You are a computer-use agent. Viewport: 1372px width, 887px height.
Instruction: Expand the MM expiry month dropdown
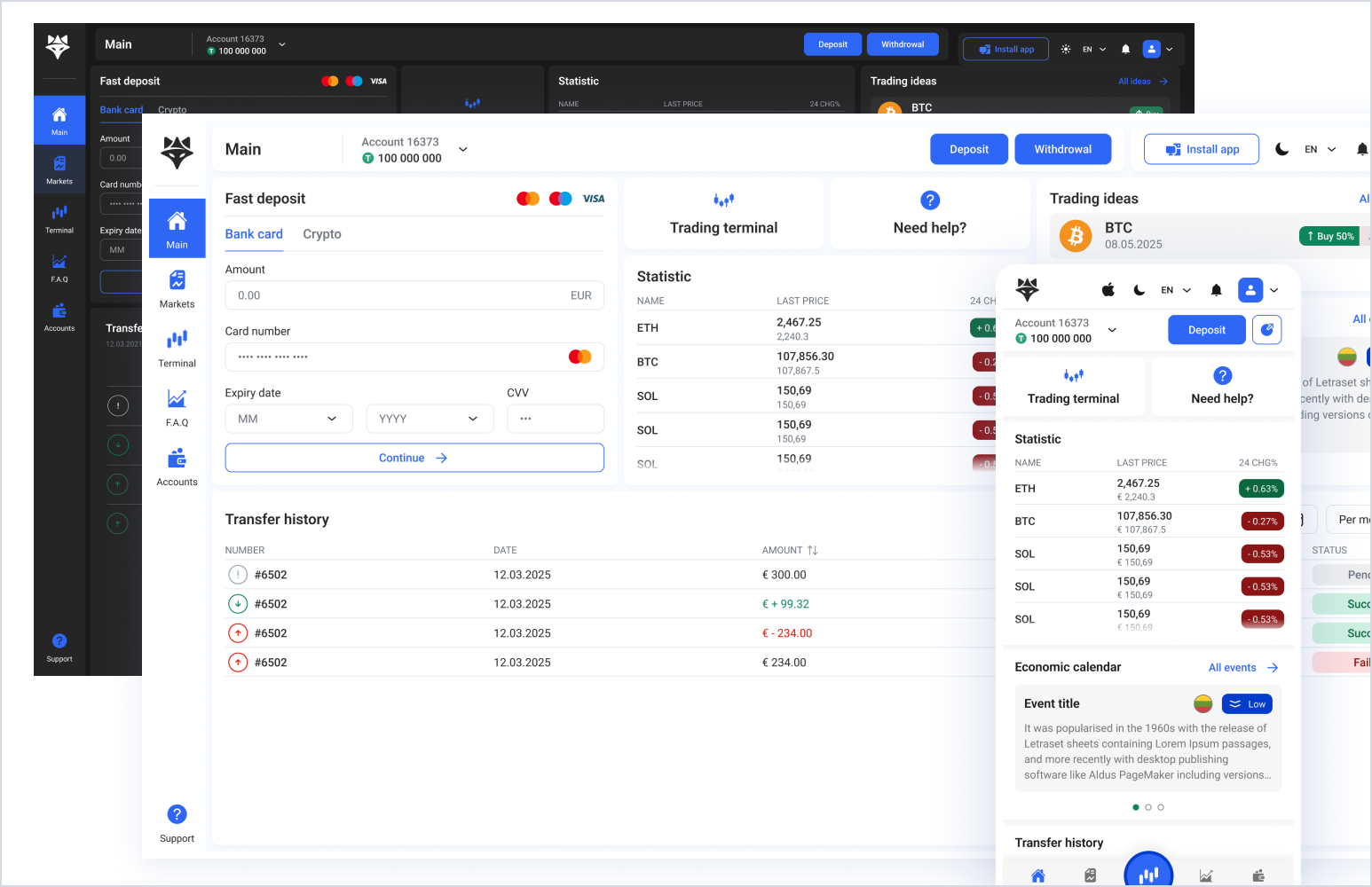tap(288, 419)
